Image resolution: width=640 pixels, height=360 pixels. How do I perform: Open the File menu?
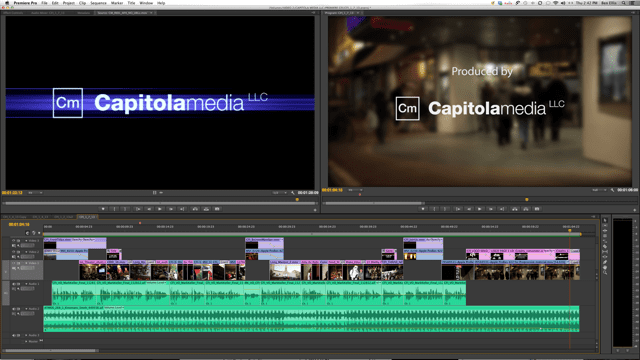click(44, 3)
